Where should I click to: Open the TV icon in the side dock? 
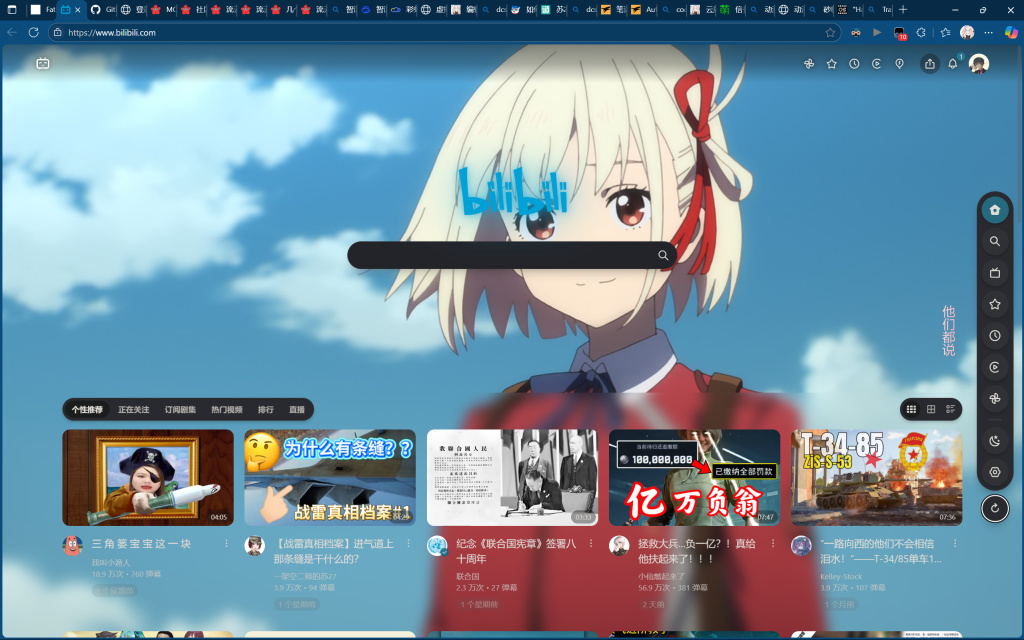[x=995, y=273]
